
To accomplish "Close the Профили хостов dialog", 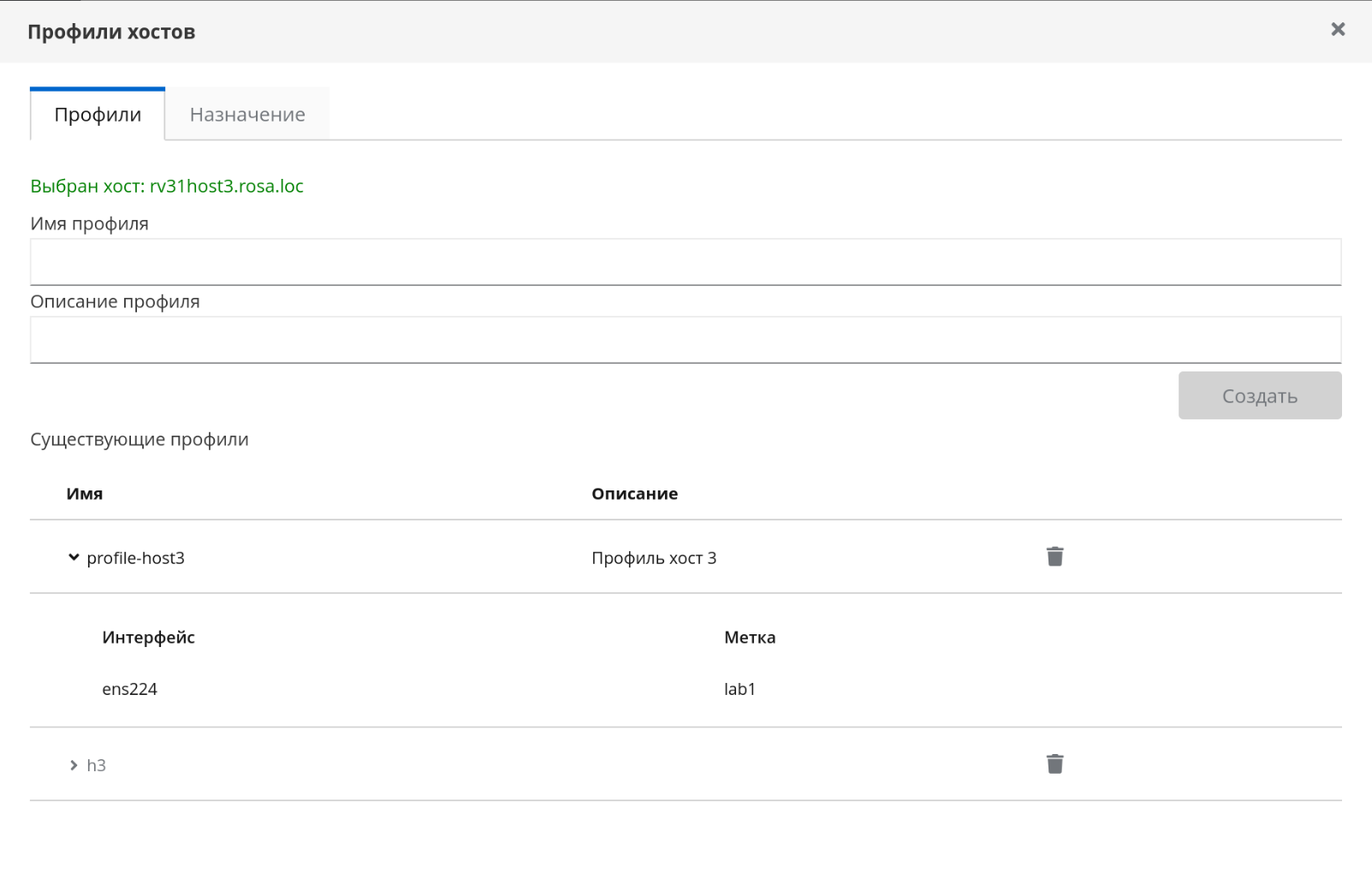I will coord(1338,30).
